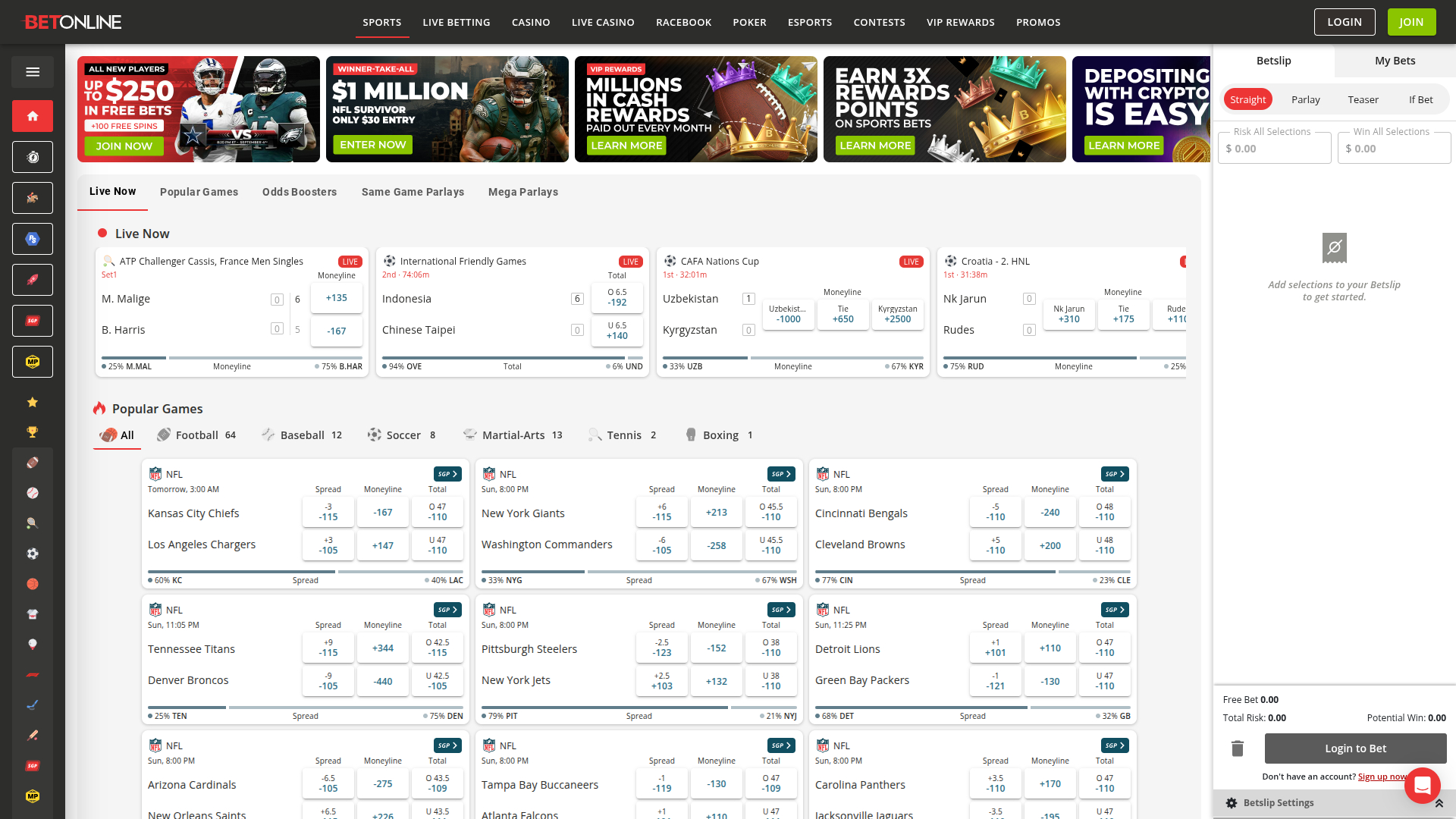Image resolution: width=1456 pixels, height=819 pixels.
Task: Select the Teaser bet option
Action: click(1363, 99)
